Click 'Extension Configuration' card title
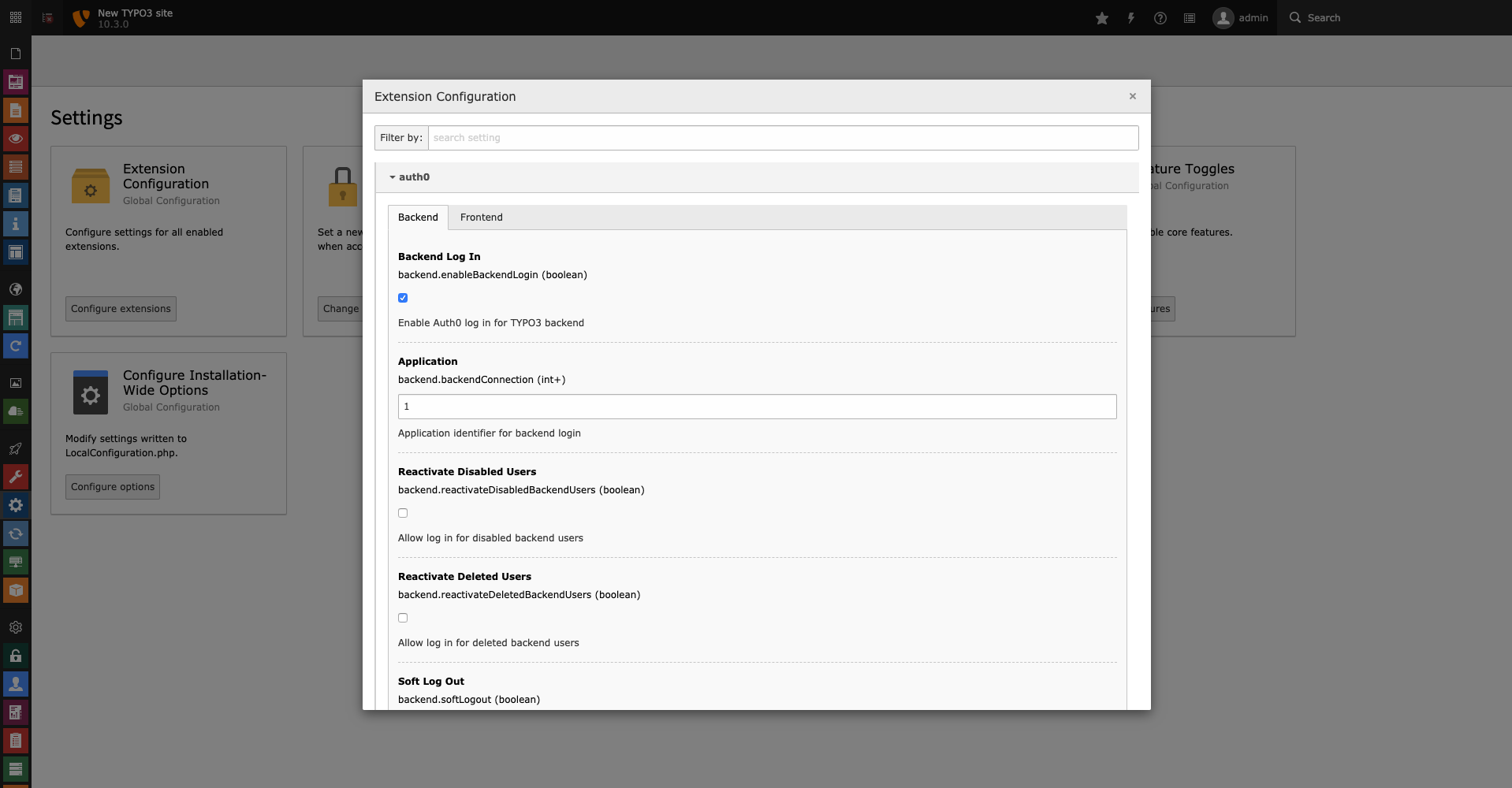 click(166, 177)
